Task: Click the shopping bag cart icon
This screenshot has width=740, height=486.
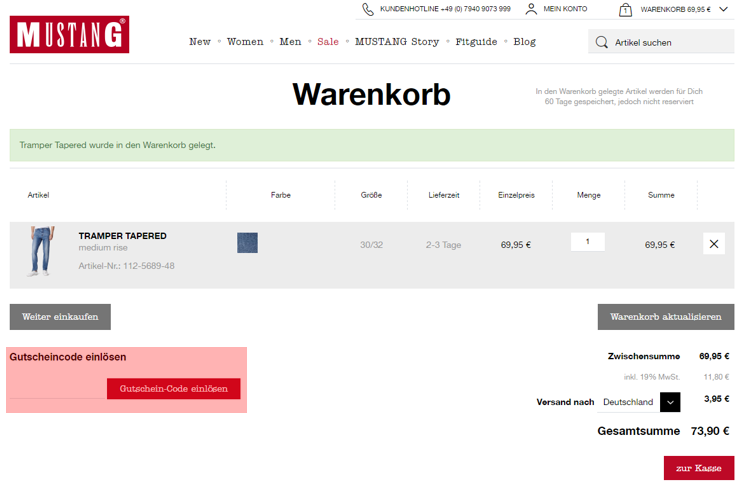Action: [625, 9]
